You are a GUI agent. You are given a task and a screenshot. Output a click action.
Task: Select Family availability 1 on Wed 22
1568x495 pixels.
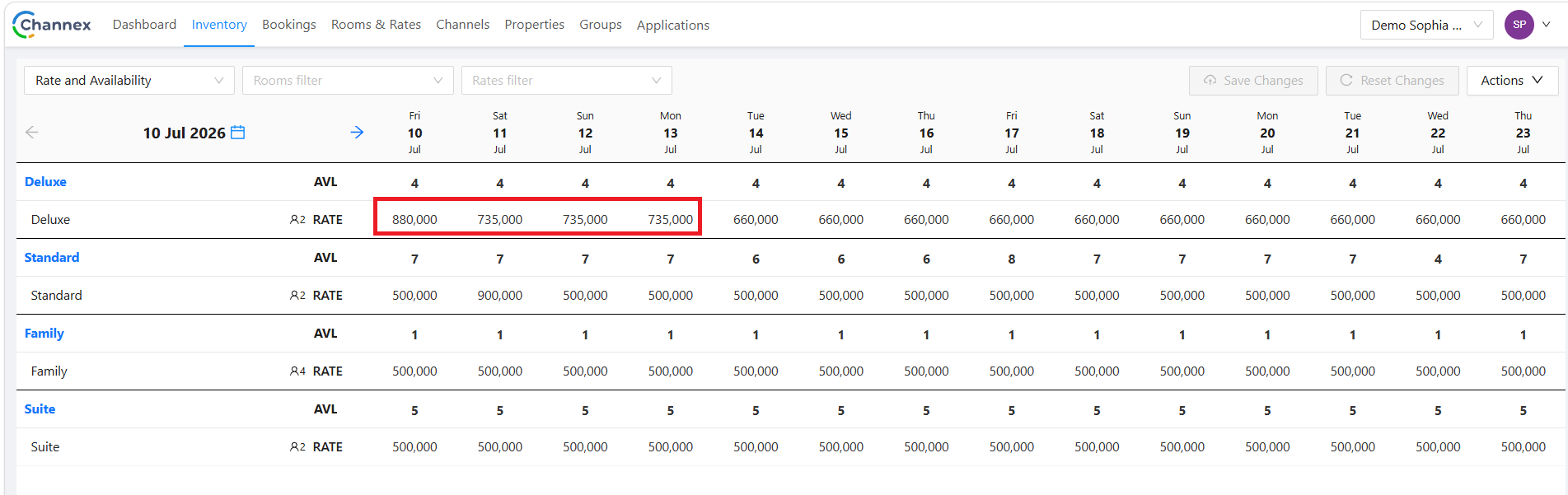pos(1438,335)
